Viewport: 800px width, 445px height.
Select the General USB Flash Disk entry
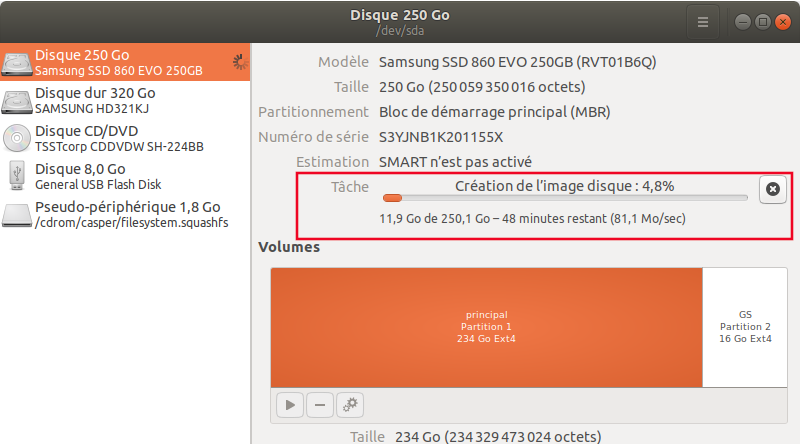(98, 177)
